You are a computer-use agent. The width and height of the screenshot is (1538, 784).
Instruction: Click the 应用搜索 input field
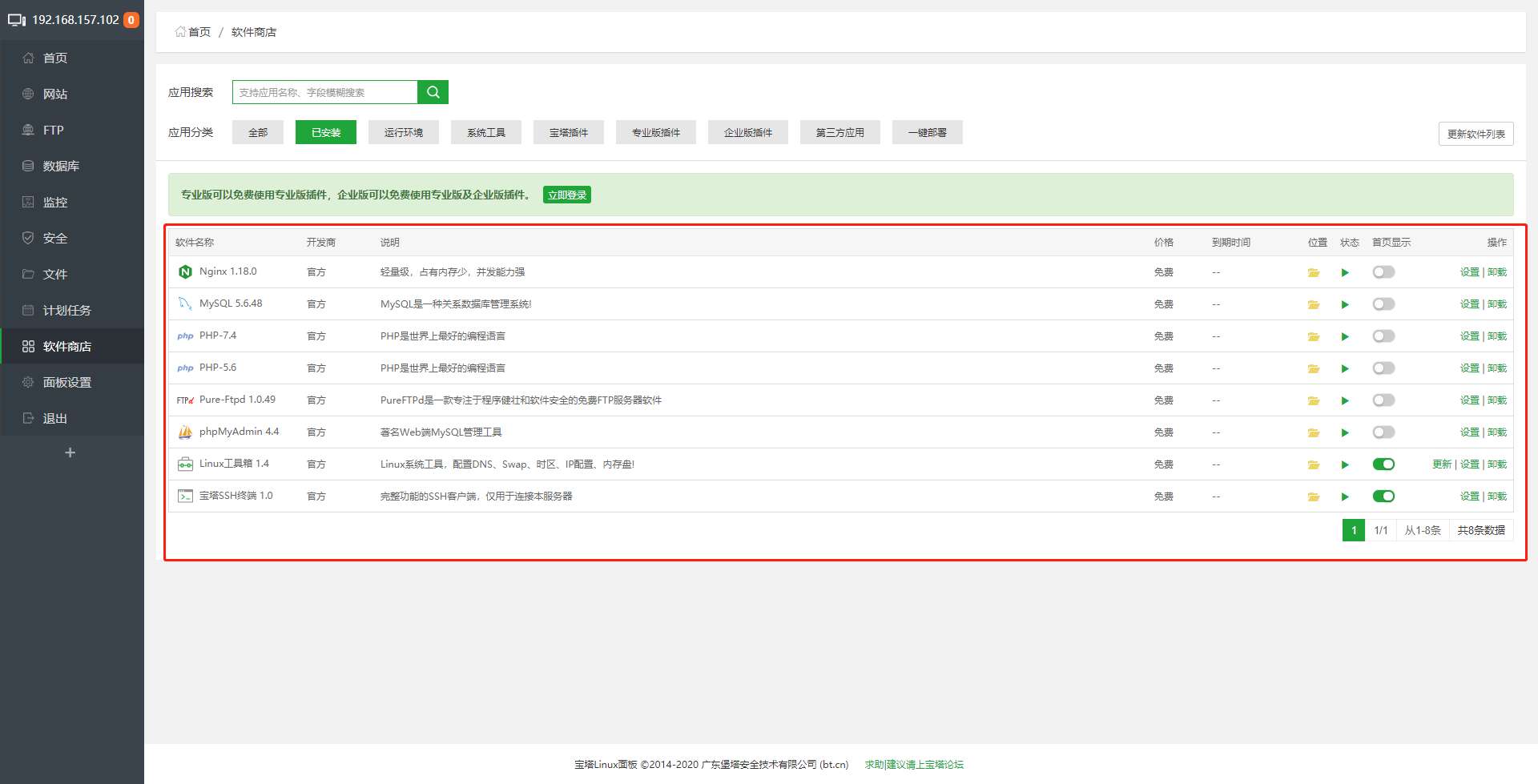(x=325, y=92)
